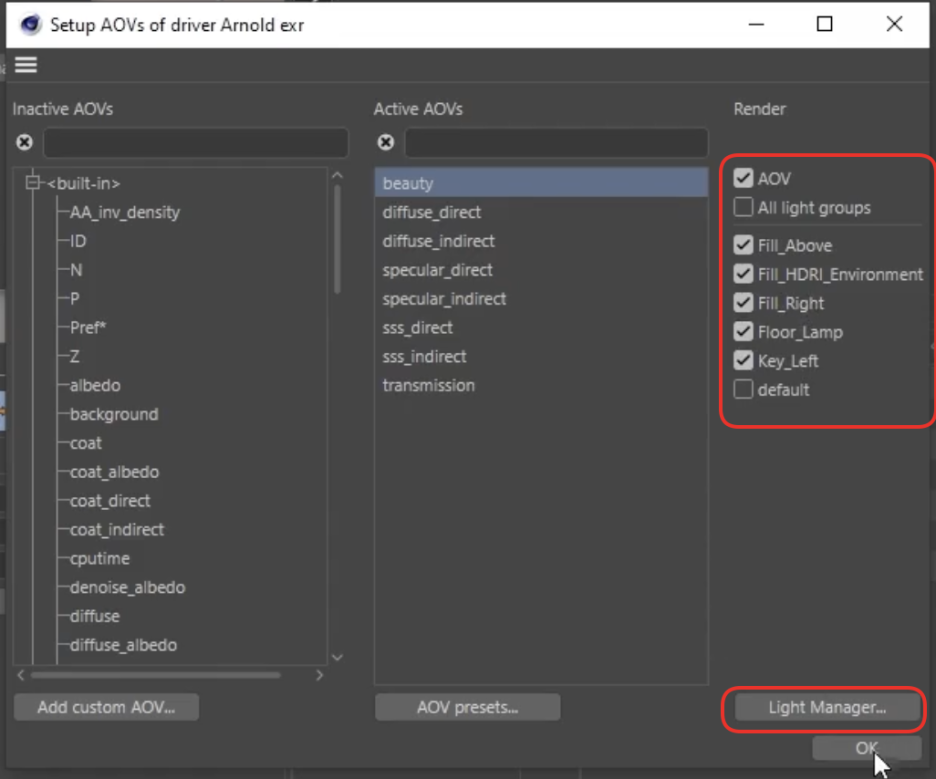
Task: Click the Inactive AOVs list scroll down arrow
Action: [x=337, y=657]
